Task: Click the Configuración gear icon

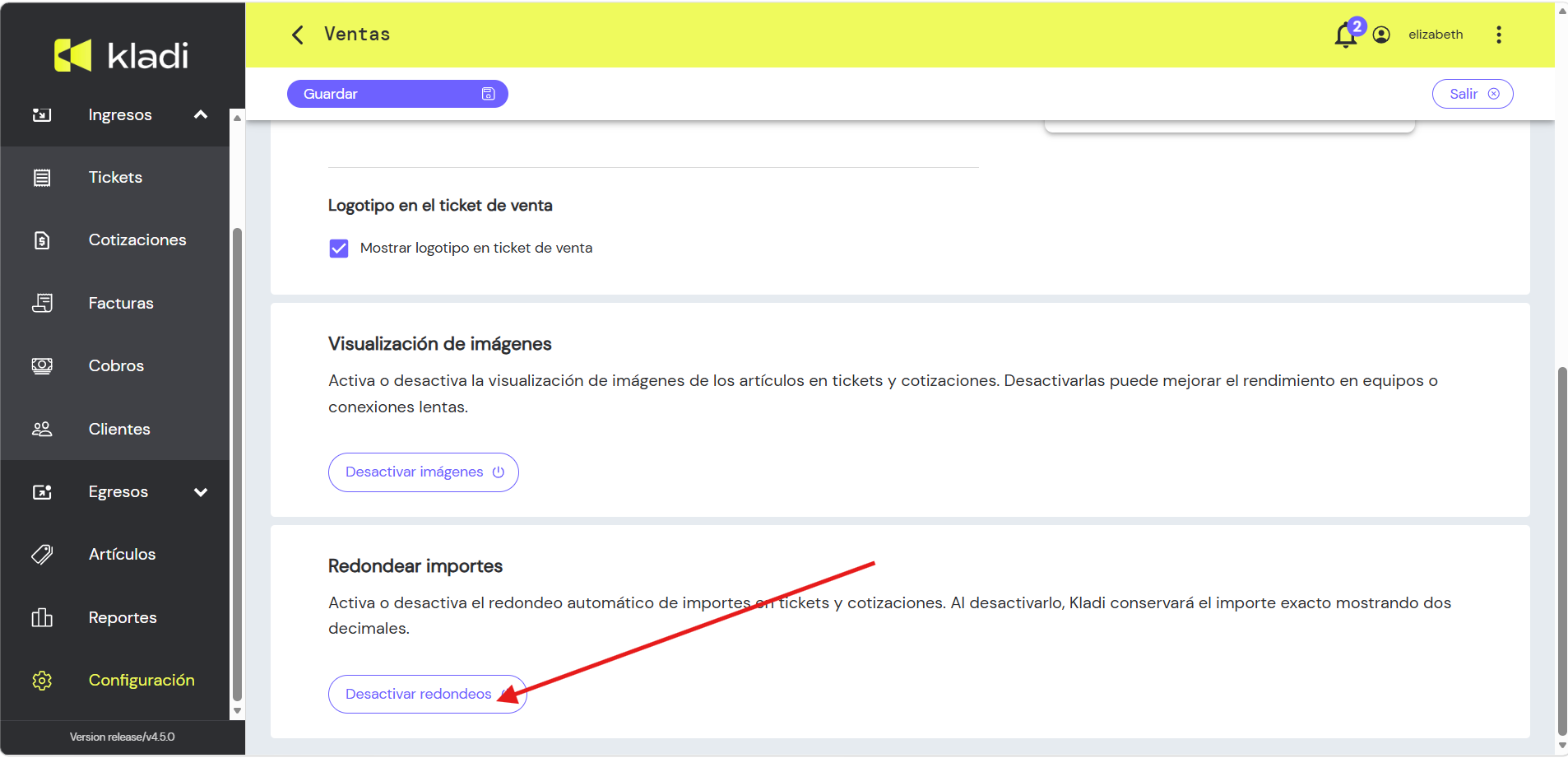Action: tap(42, 681)
